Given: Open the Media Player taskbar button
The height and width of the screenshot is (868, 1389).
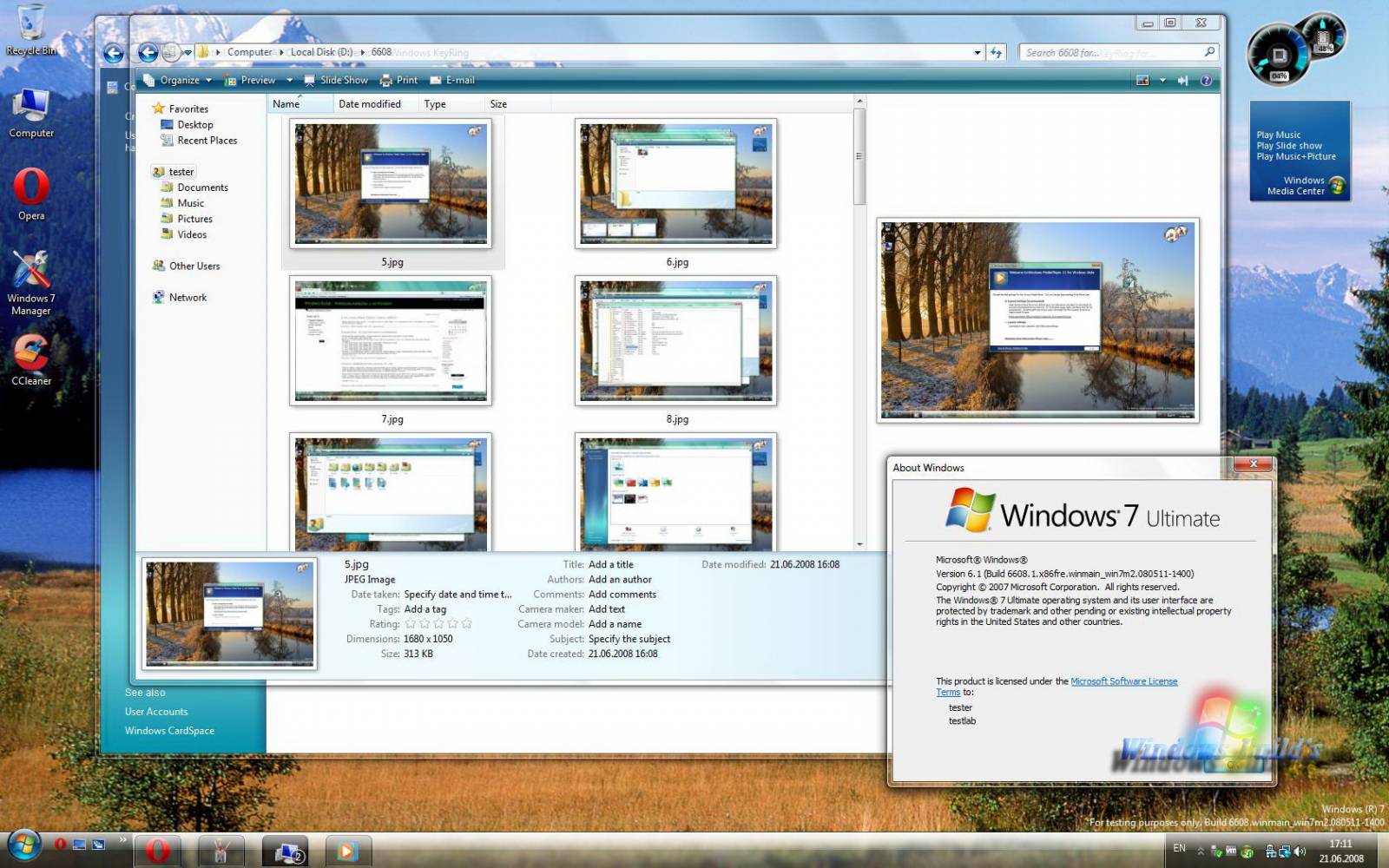Looking at the screenshot, I should point(348,852).
